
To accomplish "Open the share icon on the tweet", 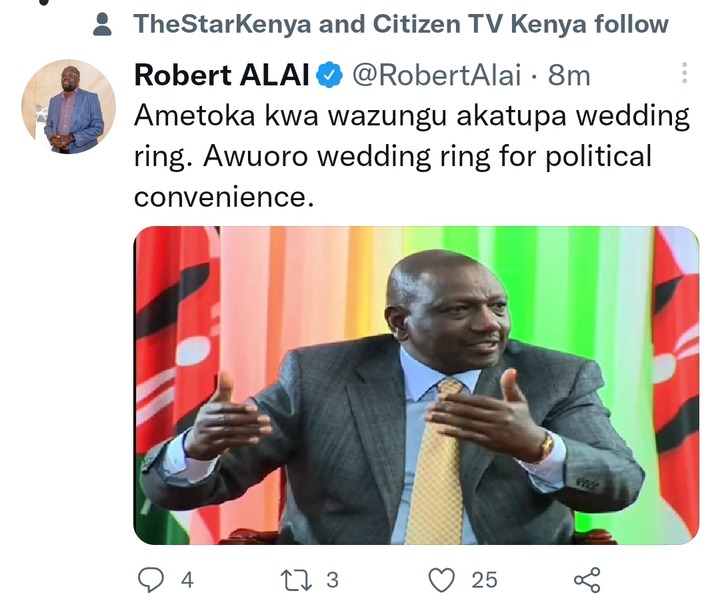I will pos(587,580).
